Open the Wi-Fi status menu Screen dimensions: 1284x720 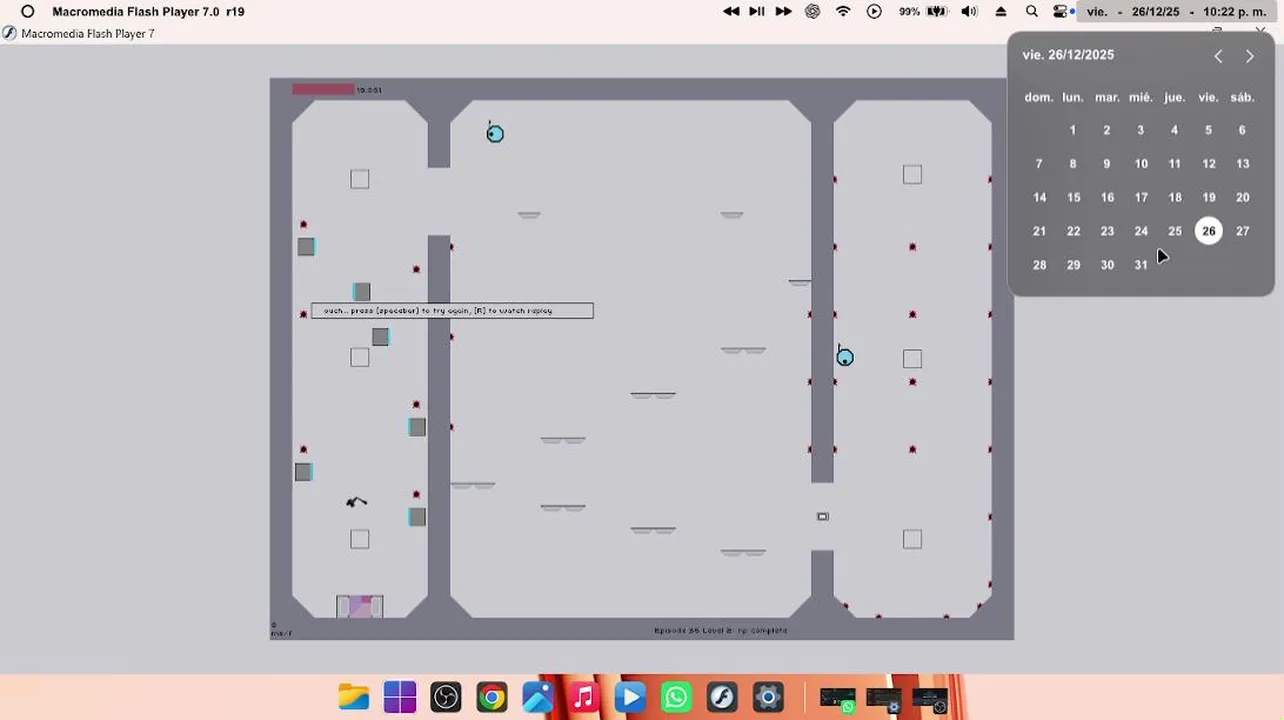coord(843,12)
